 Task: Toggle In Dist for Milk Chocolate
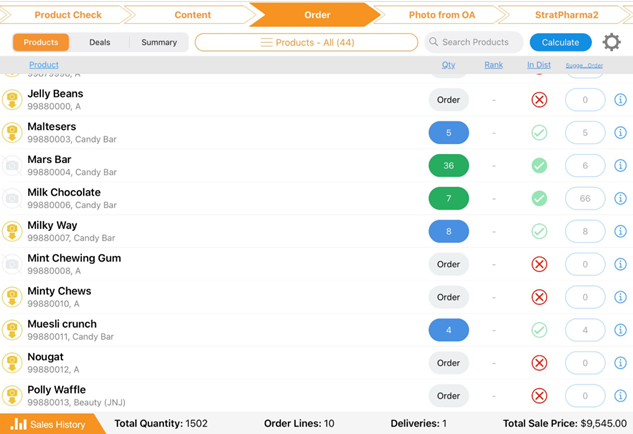click(539, 198)
